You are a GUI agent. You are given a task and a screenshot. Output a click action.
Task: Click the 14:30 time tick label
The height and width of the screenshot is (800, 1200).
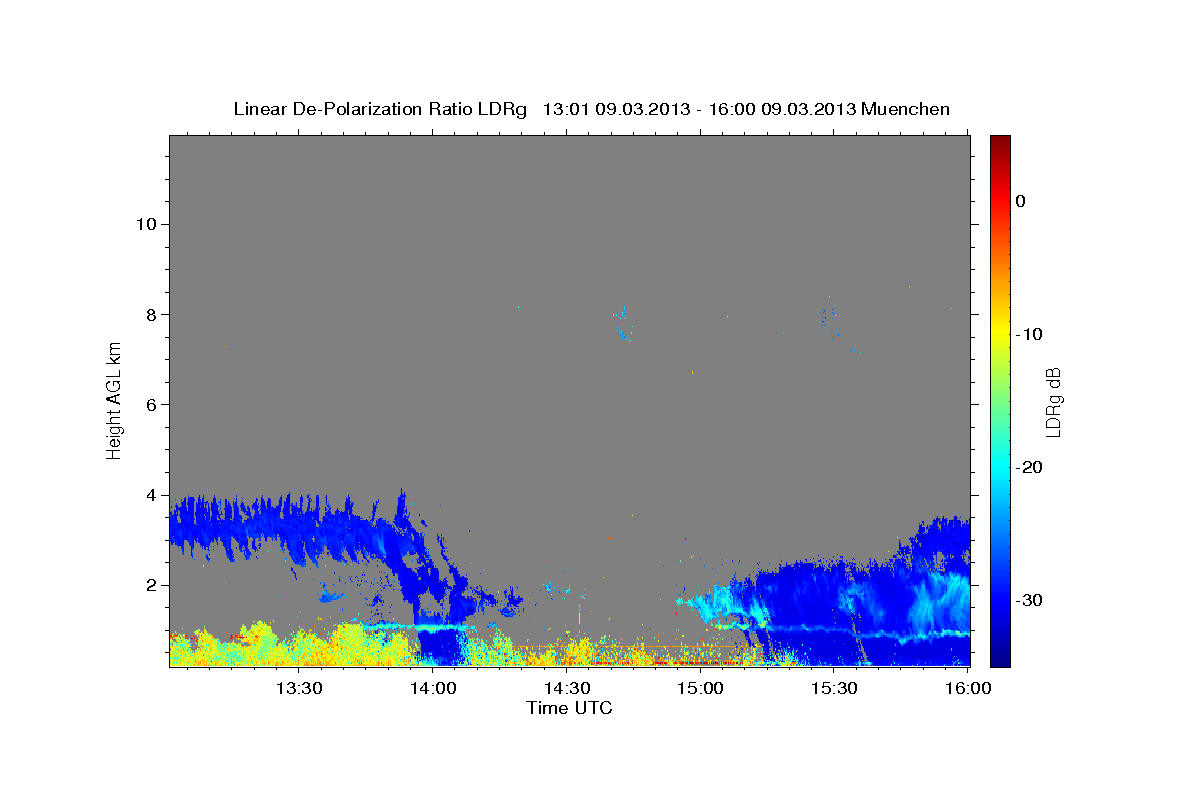[566, 688]
